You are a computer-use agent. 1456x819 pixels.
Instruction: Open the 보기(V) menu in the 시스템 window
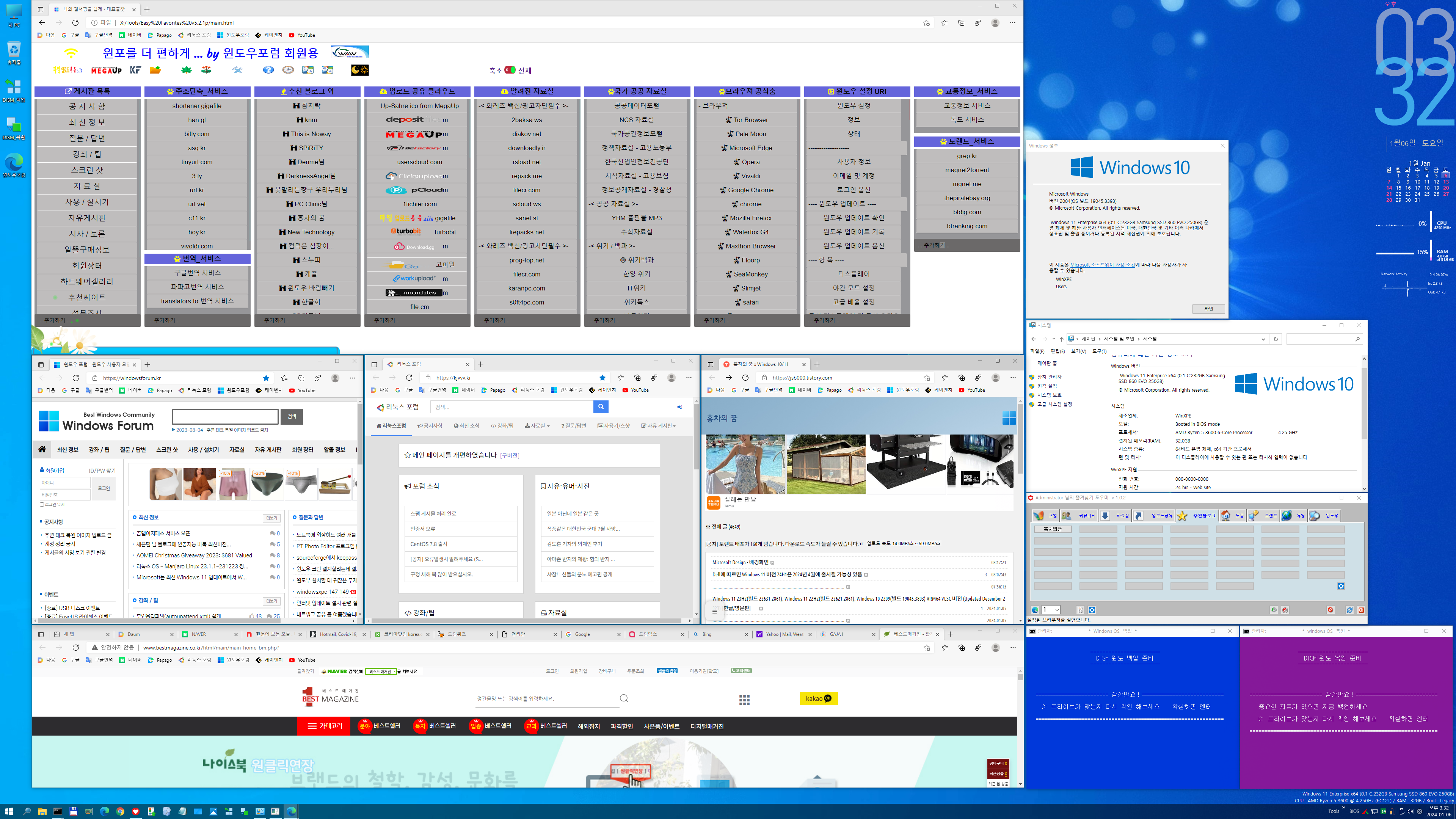[x=1078, y=351]
